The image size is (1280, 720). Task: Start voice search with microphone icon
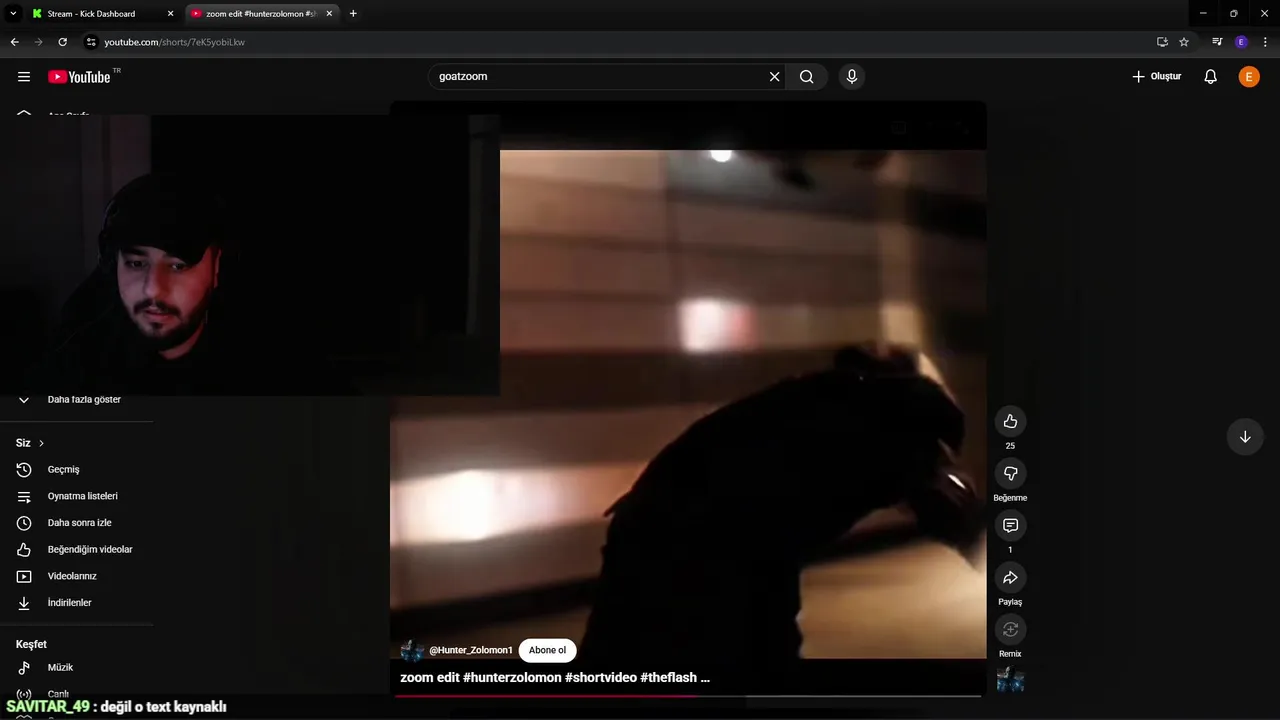tap(852, 76)
